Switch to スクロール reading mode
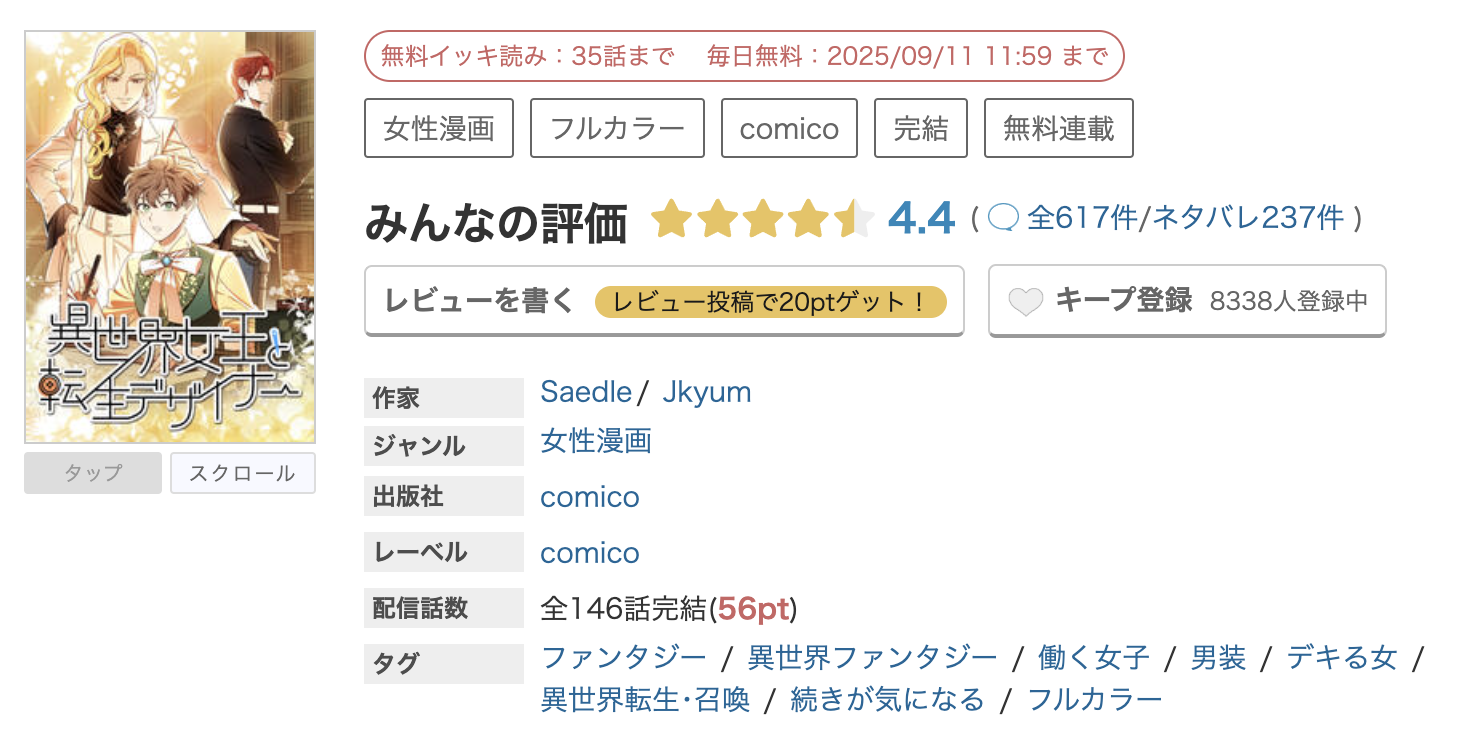 click(242, 473)
